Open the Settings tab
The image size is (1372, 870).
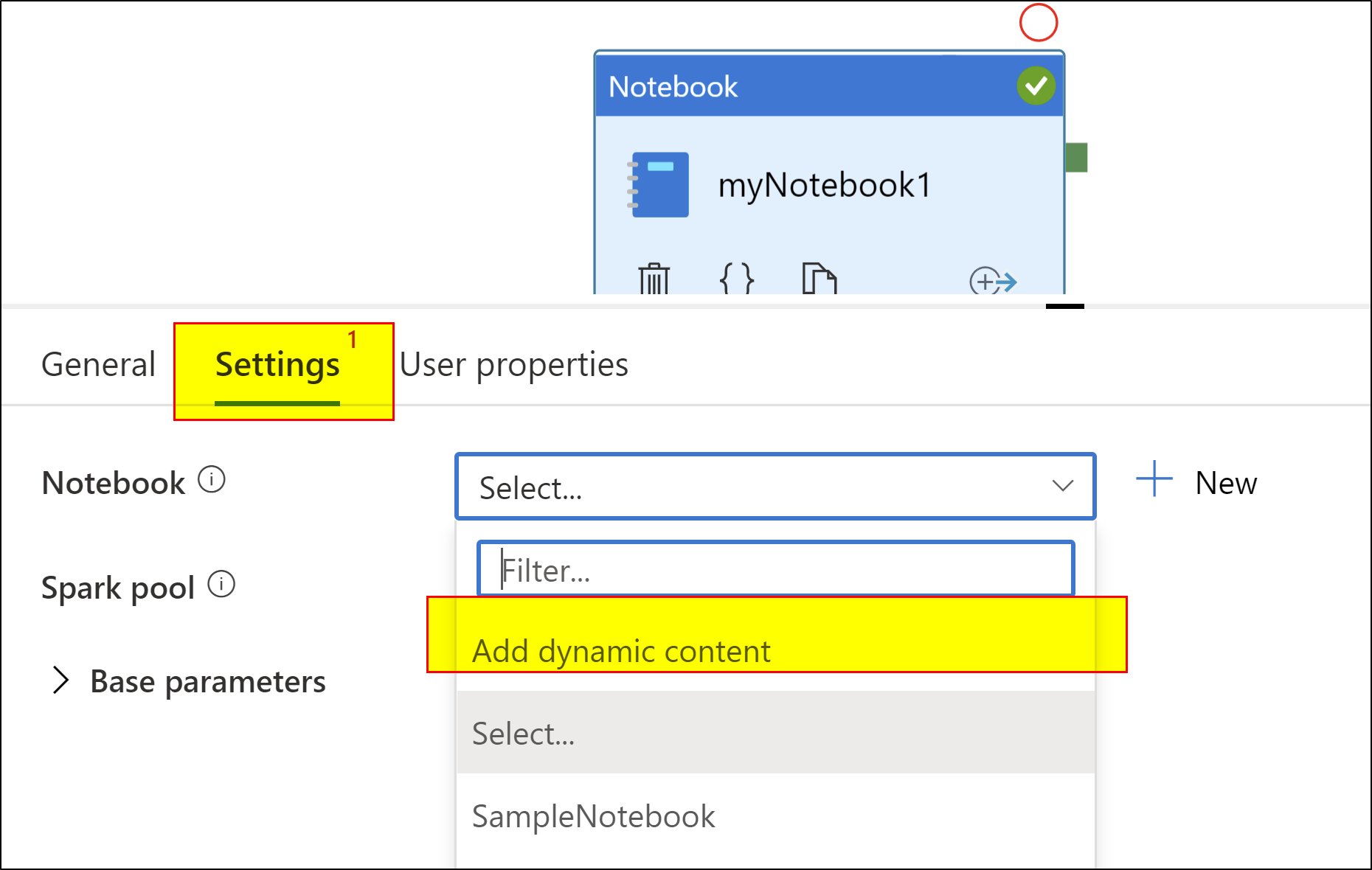pyautogui.click(x=277, y=363)
